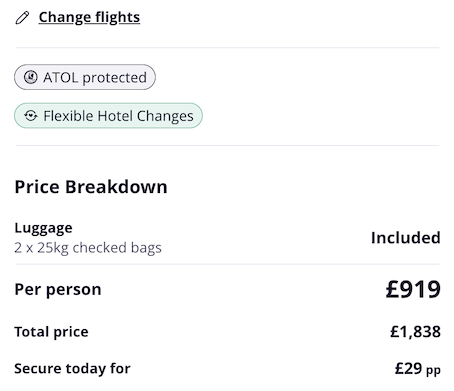Click the ATOL protected shield icon
The image size is (454, 391).
tap(31, 77)
